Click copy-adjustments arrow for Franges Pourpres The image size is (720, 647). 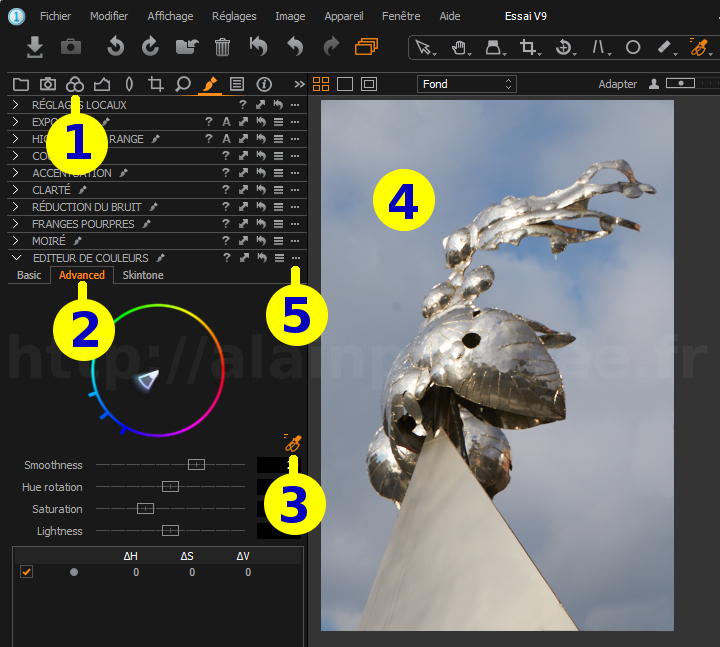[x=243, y=224]
